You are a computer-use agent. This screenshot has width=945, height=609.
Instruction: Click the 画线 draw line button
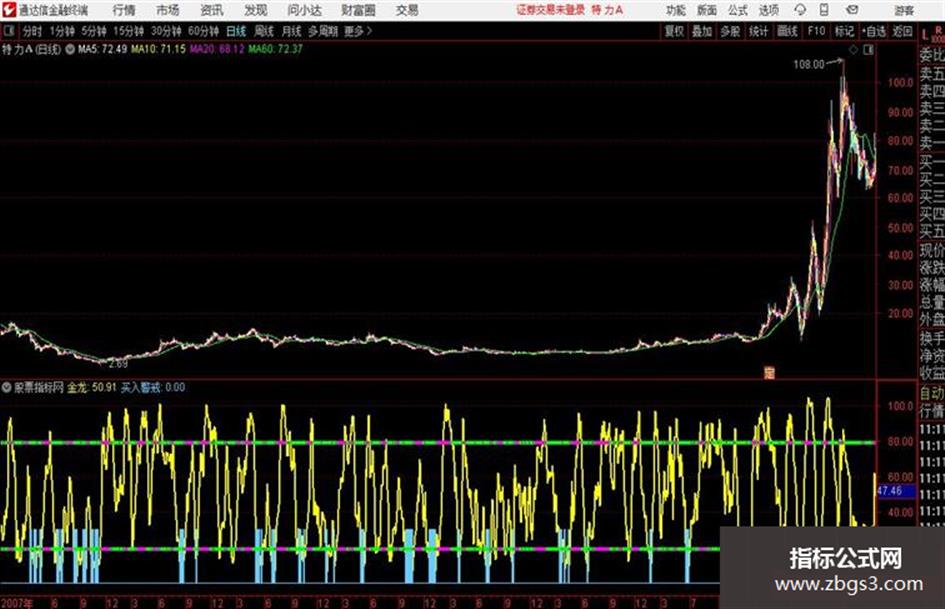coord(787,31)
